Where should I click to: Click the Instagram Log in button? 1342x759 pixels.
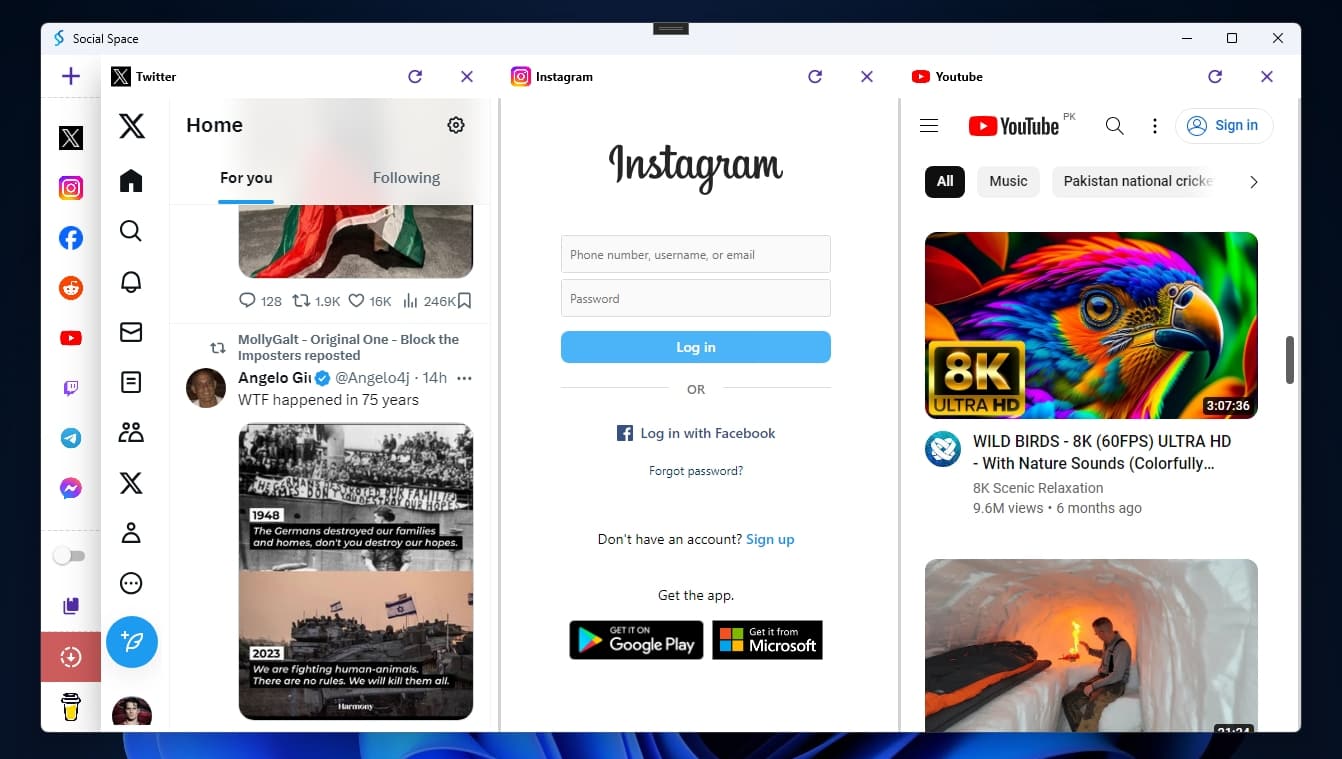696,347
